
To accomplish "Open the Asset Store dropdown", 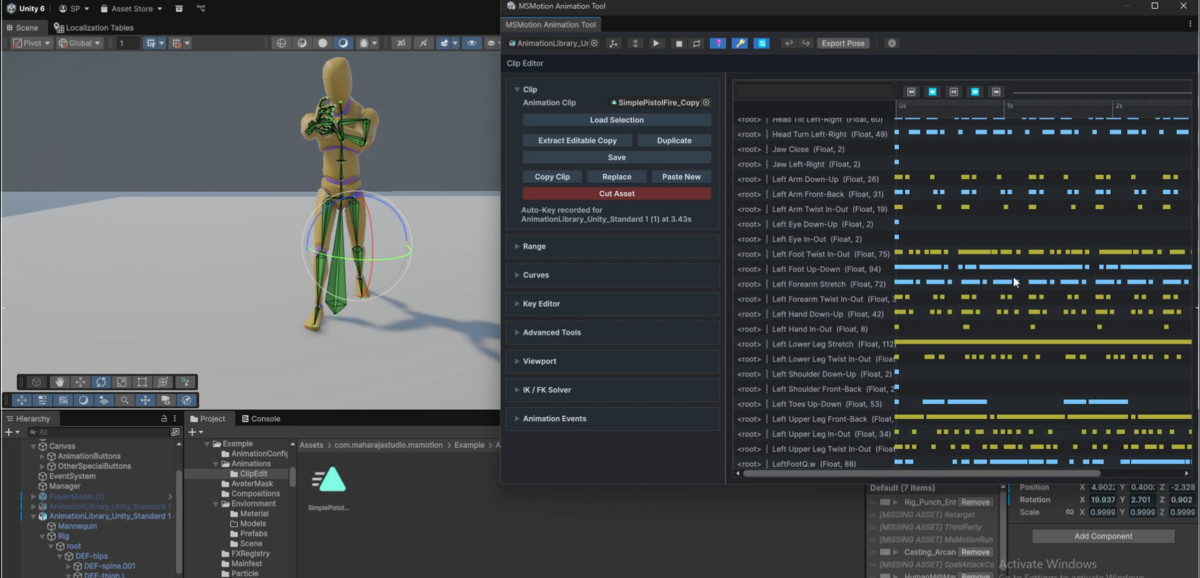I will point(131,8).
